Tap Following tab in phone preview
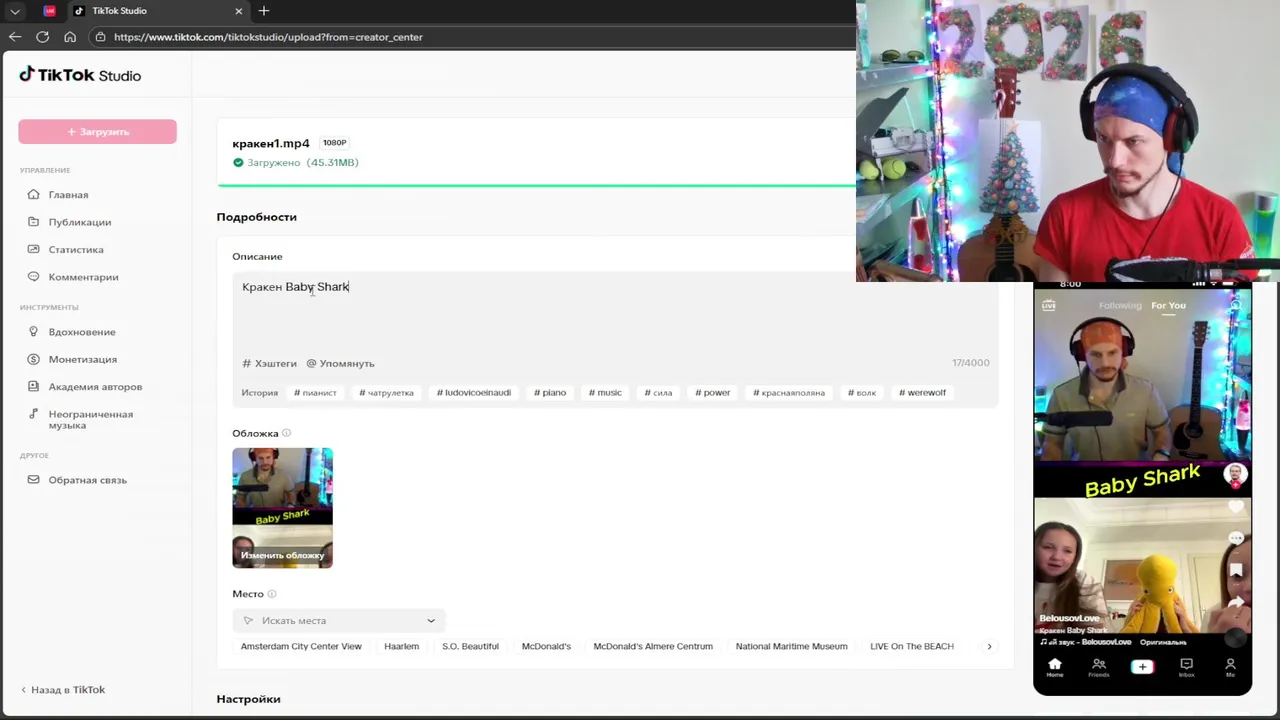Screen dimensions: 1280x720 pyautogui.click(x=1120, y=306)
